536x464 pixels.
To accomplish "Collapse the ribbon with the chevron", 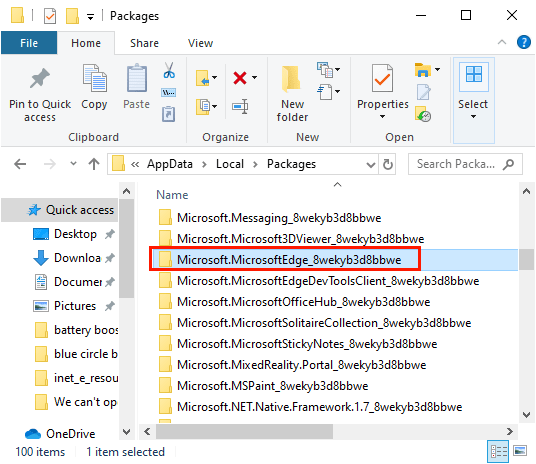I will [x=502, y=42].
